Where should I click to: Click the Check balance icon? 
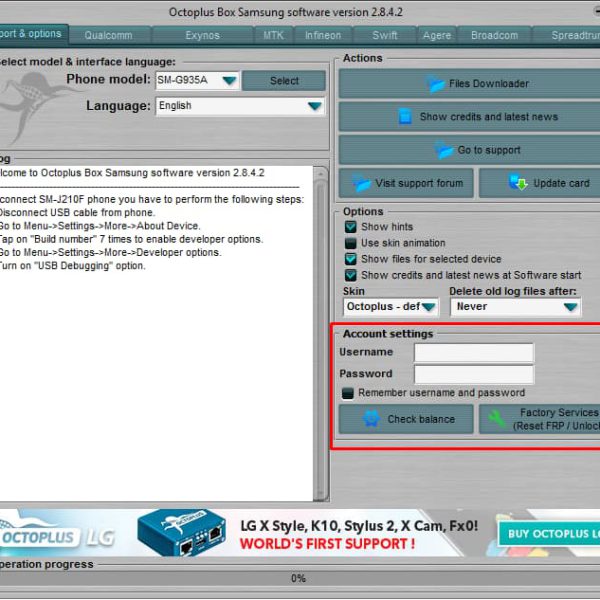(x=371, y=420)
